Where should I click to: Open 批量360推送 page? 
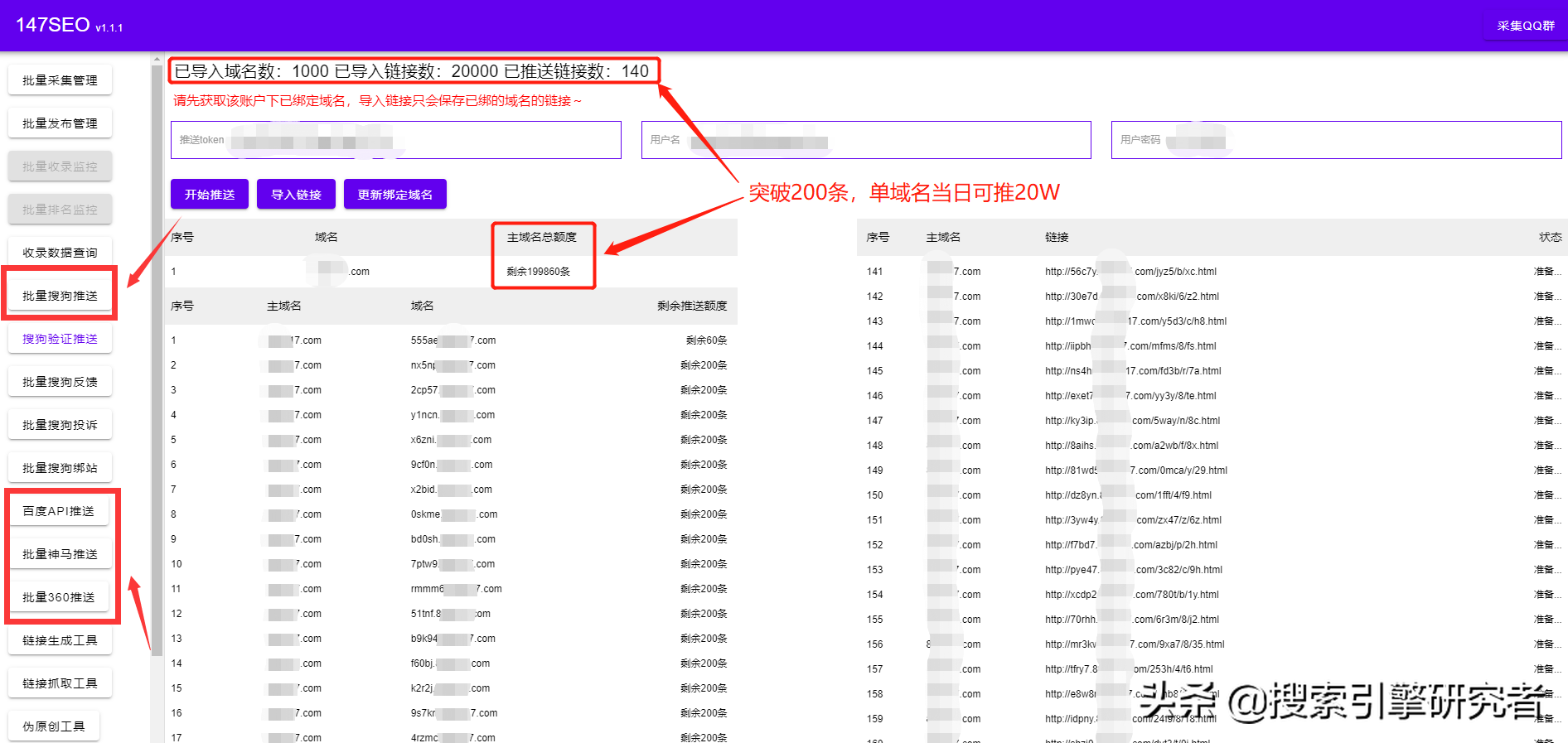[x=59, y=597]
